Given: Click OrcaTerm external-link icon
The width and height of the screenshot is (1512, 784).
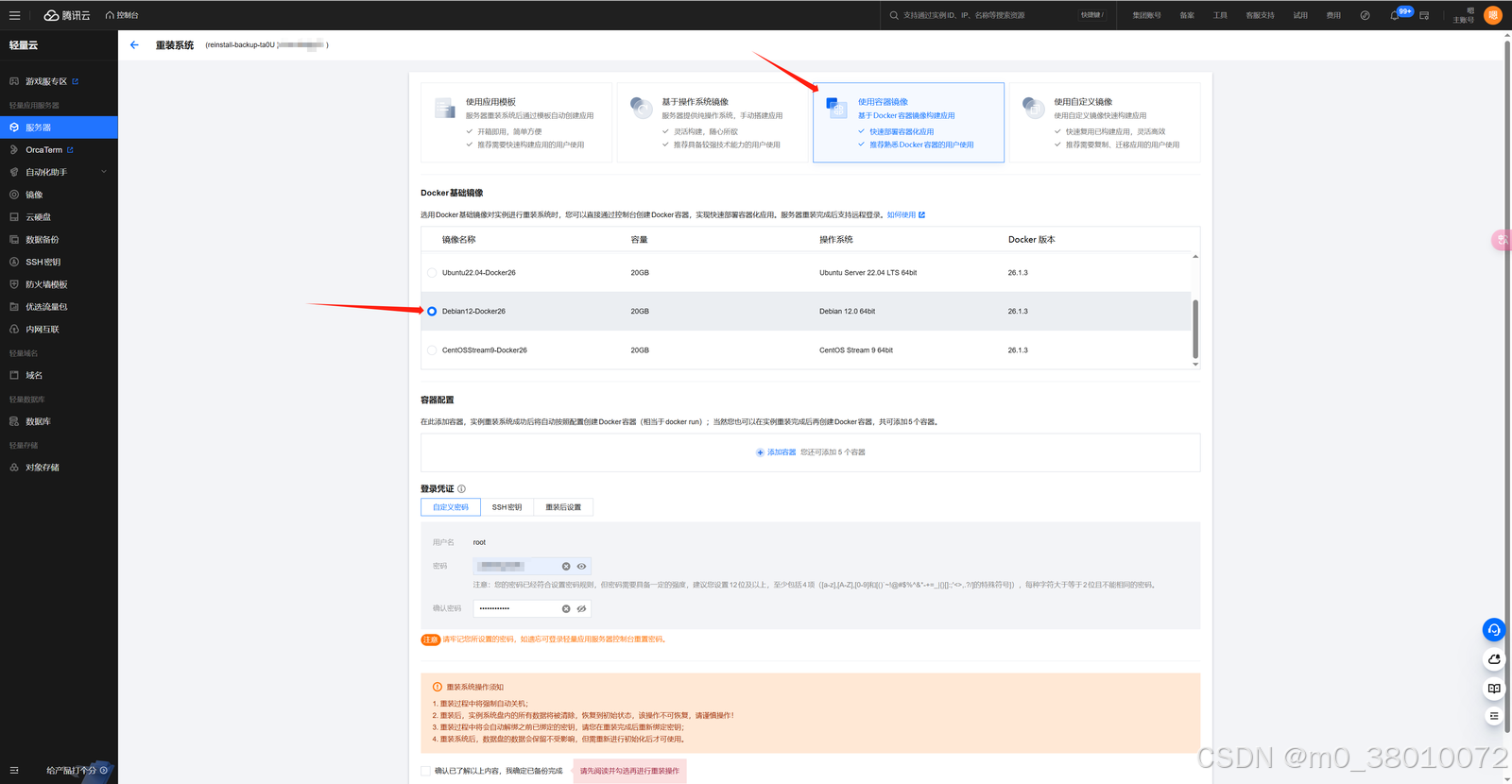Looking at the screenshot, I should tap(70, 150).
